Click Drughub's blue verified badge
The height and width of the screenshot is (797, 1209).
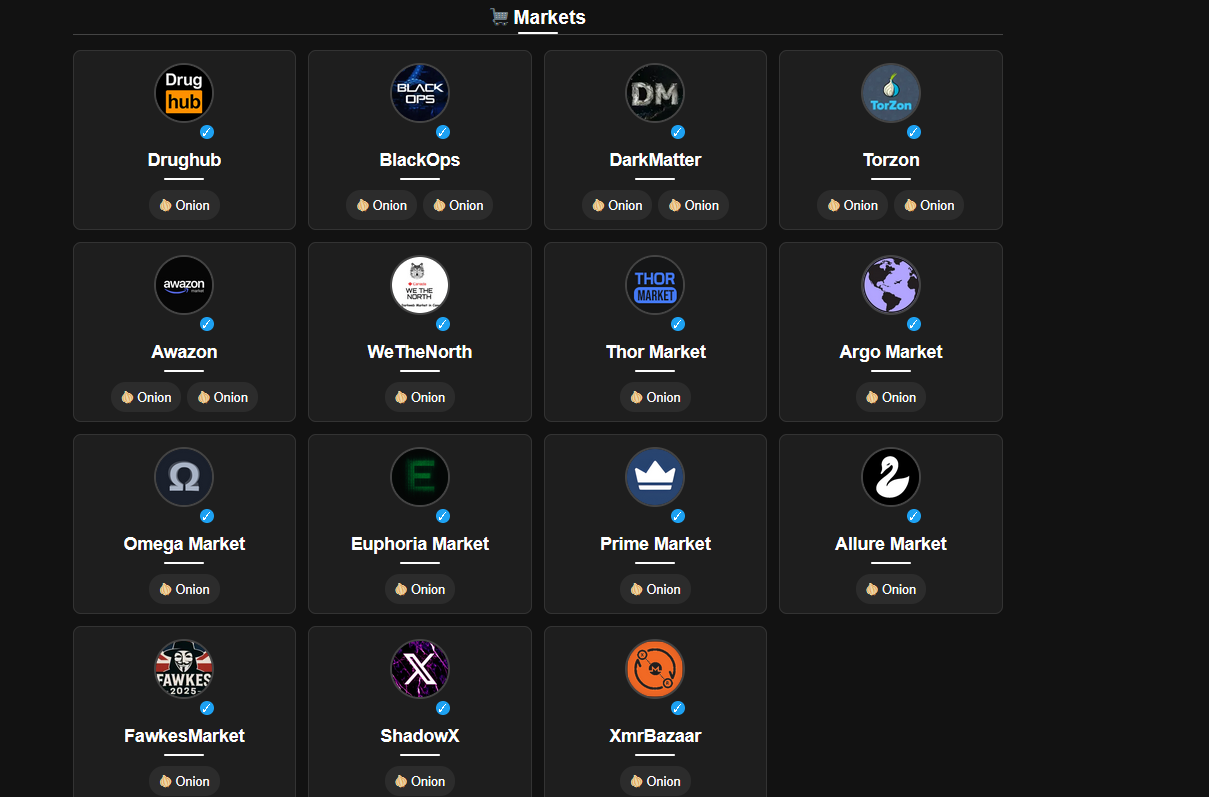pyautogui.click(x=207, y=132)
